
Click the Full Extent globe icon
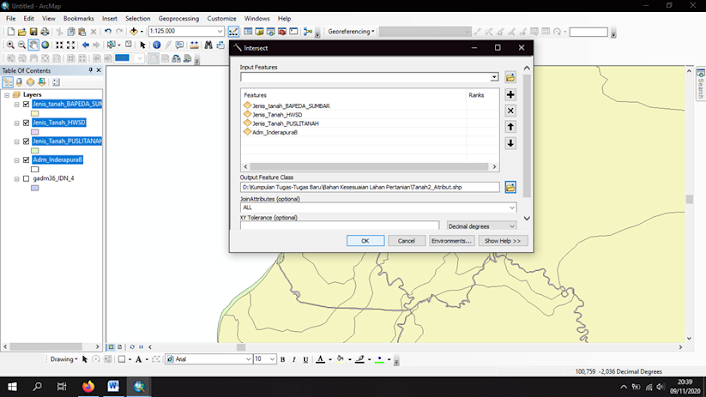[45, 45]
